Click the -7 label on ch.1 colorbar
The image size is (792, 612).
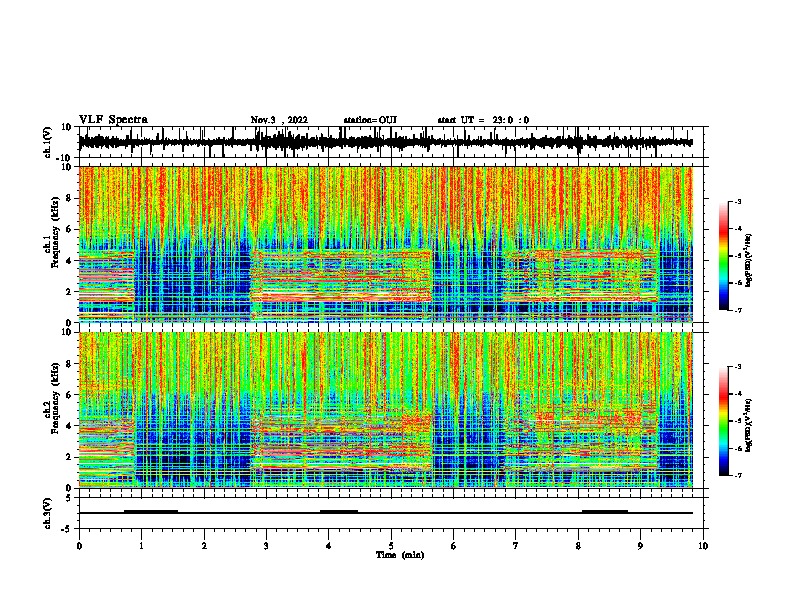click(x=737, y=310)
